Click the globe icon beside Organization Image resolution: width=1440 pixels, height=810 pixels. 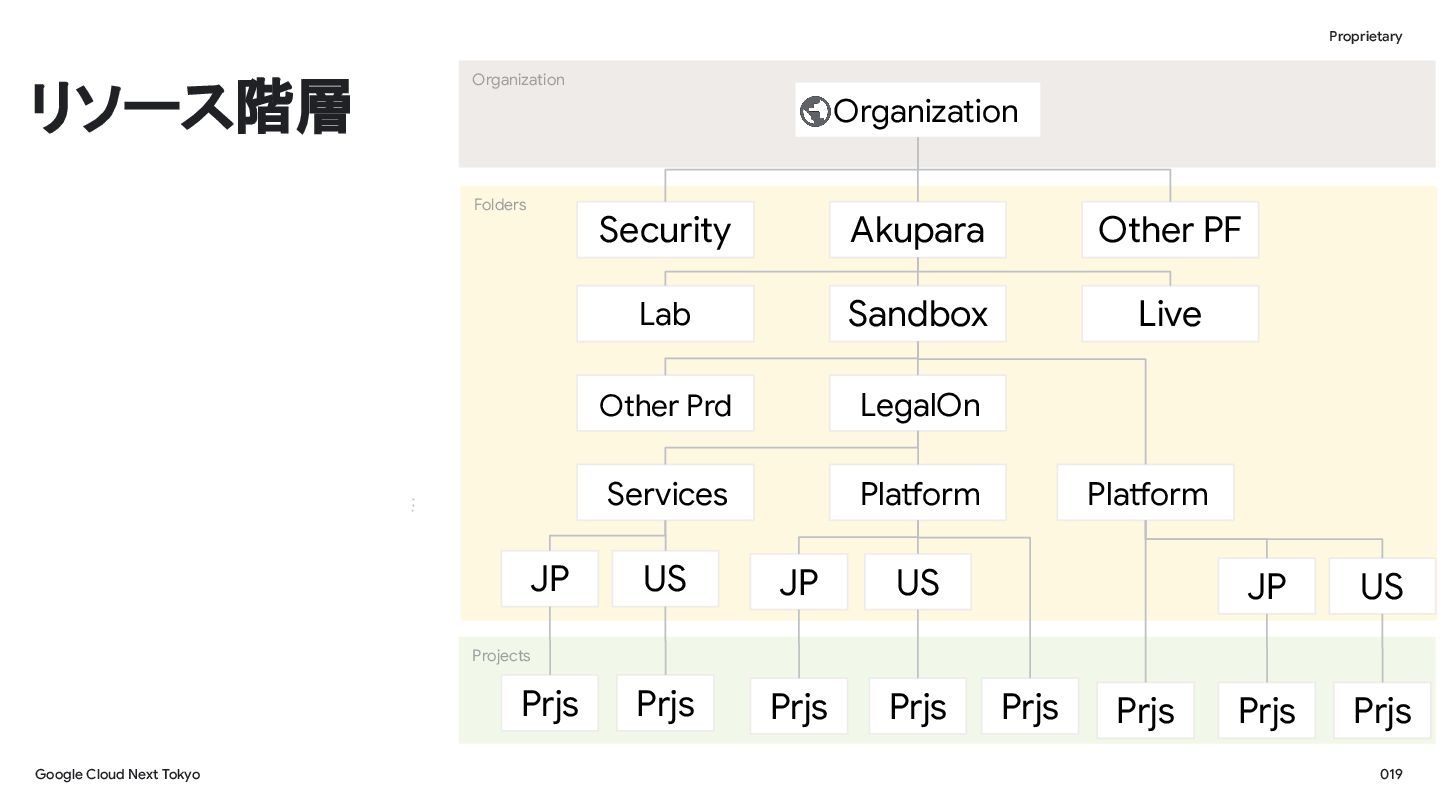815,111
